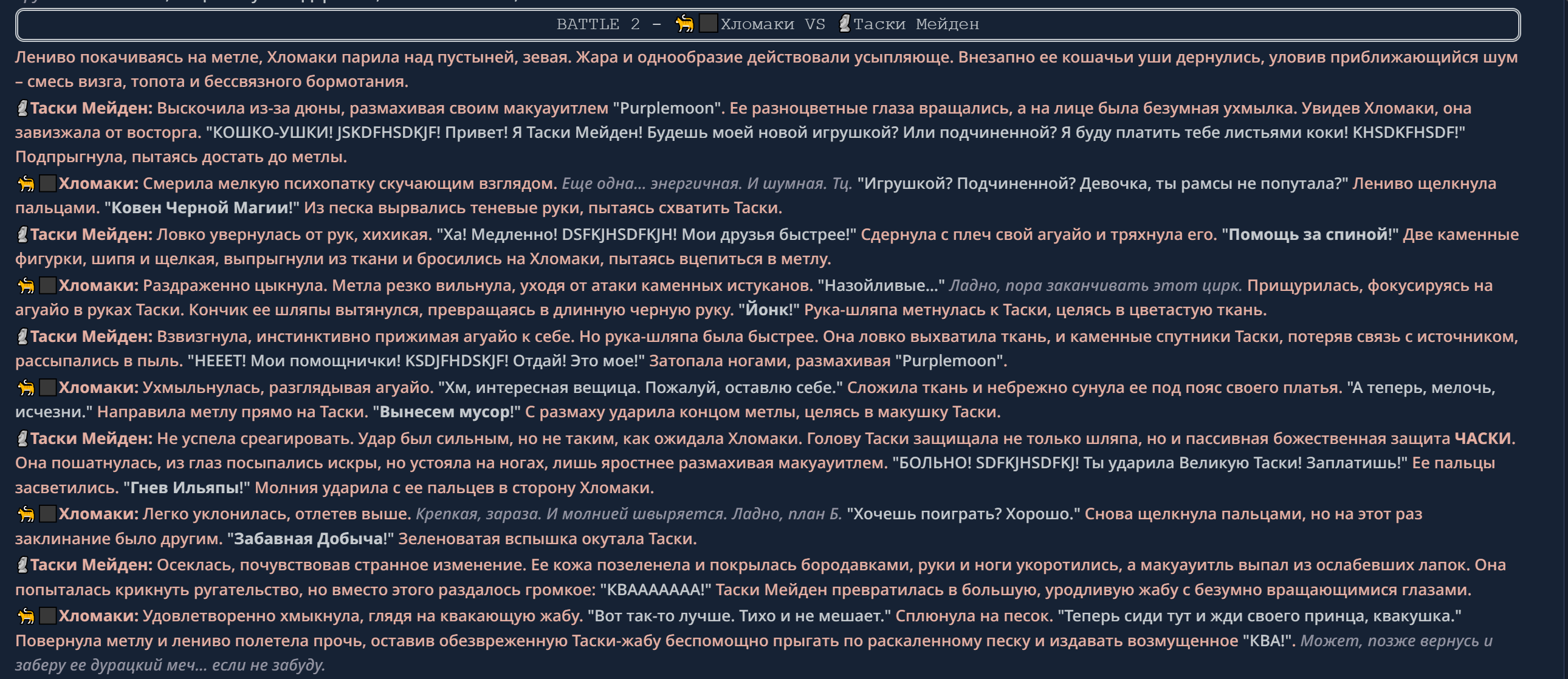
Task: Click speaker name 'Хломаки:' before 'Смерила мелкую'
Action: (98, 184)
